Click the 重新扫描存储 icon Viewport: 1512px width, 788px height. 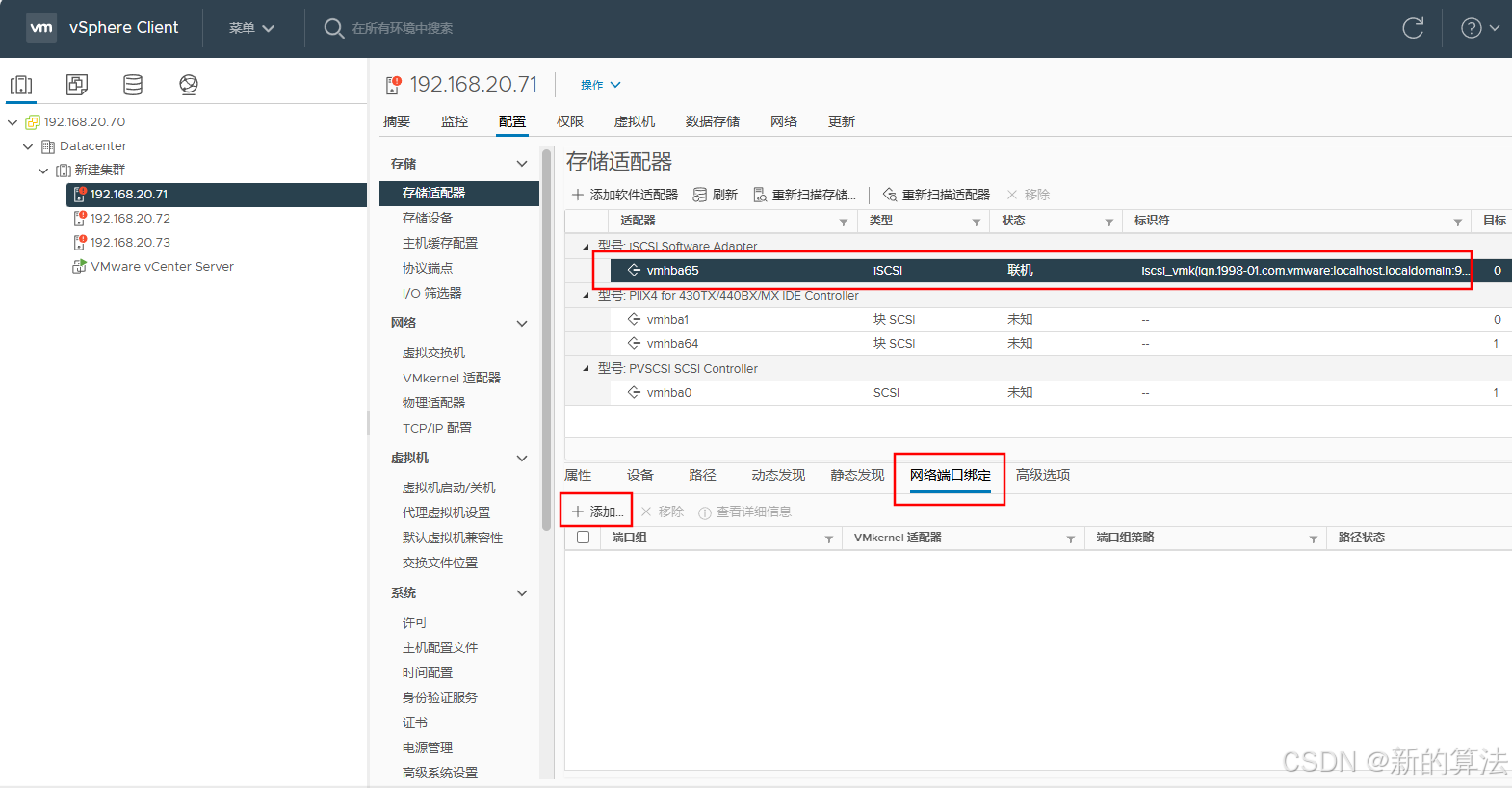pyautogui.click(x=760, y=195)
